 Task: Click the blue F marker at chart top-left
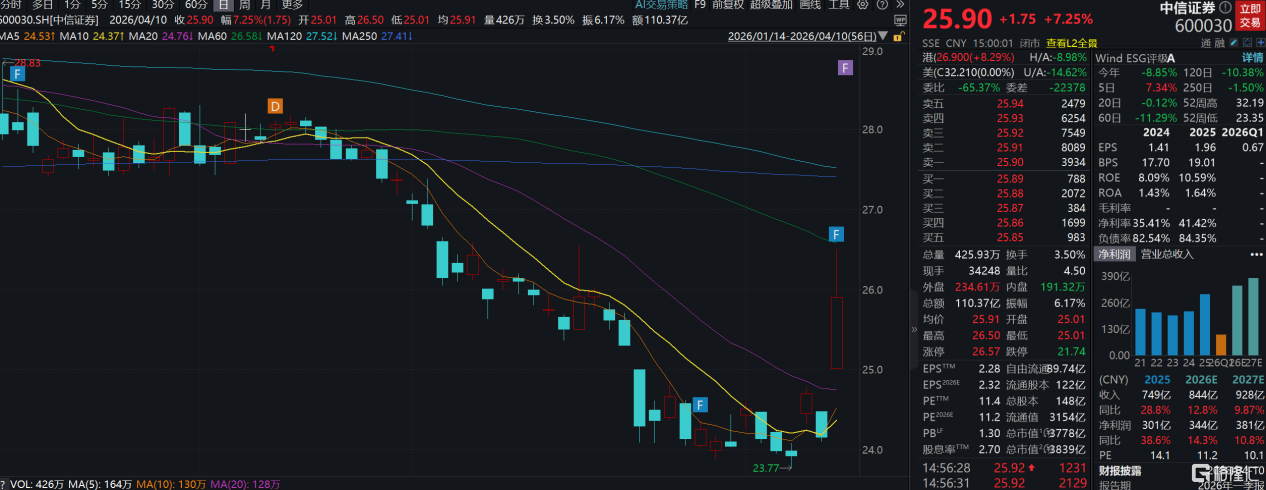(16, 73)
